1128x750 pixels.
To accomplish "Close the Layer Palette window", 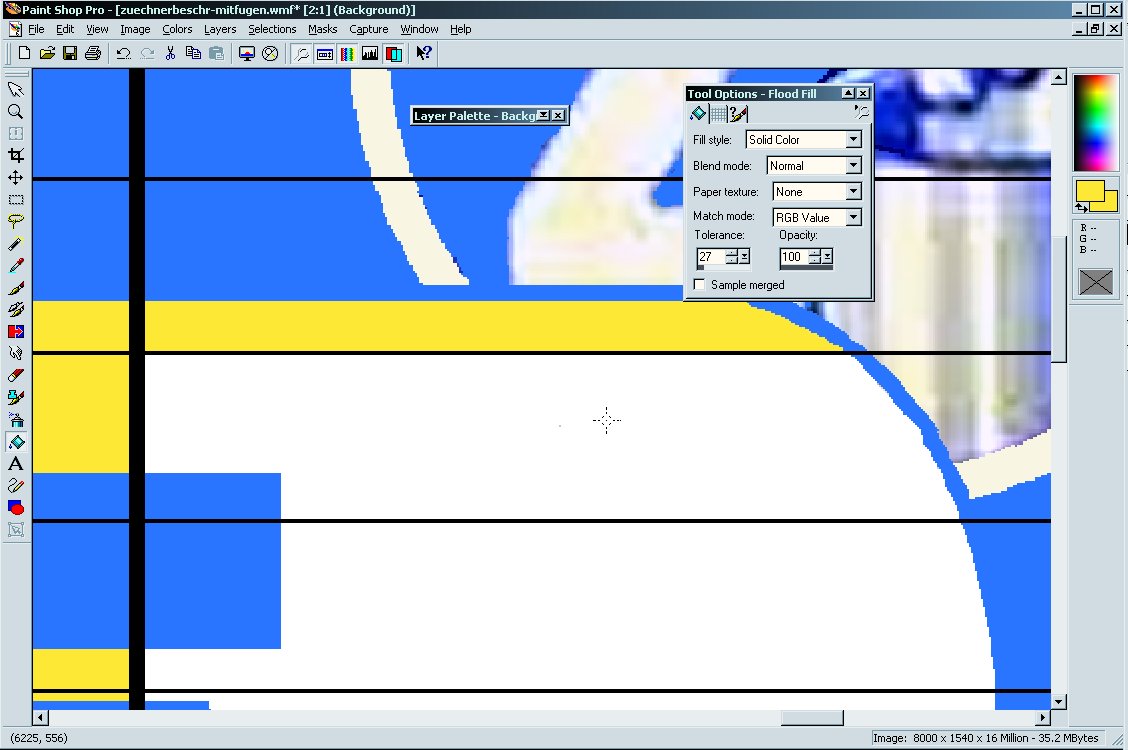I will pyautogui.click(x=558, y=116).
